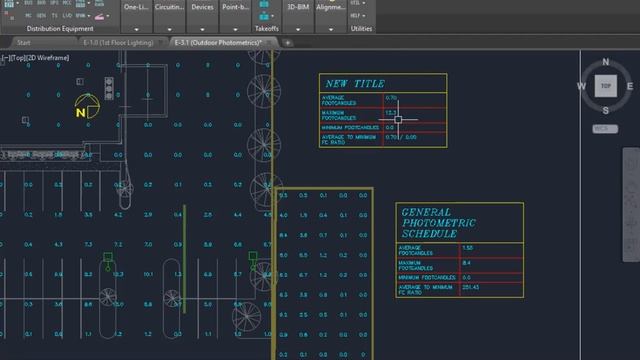Click the 8.4 maximum footcandles value

tap(467, 263)
